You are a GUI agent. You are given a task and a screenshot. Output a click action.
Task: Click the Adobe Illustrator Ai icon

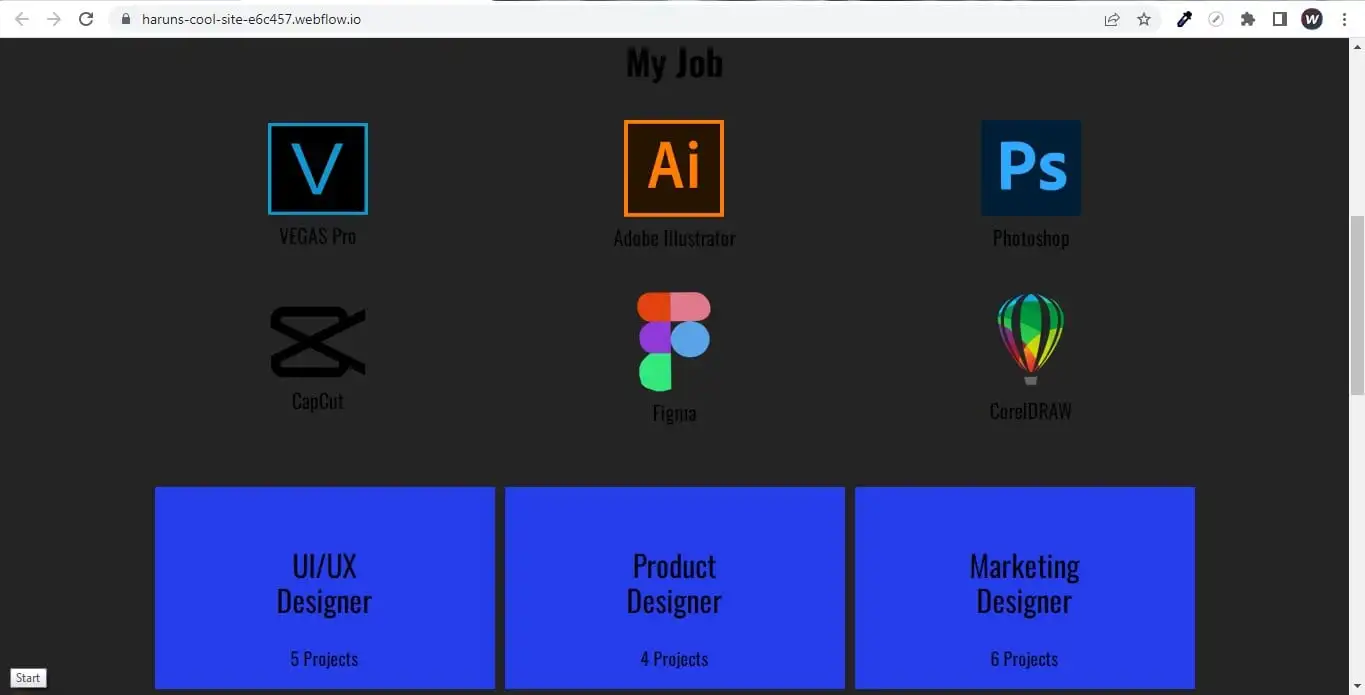(x=674, y=169)
